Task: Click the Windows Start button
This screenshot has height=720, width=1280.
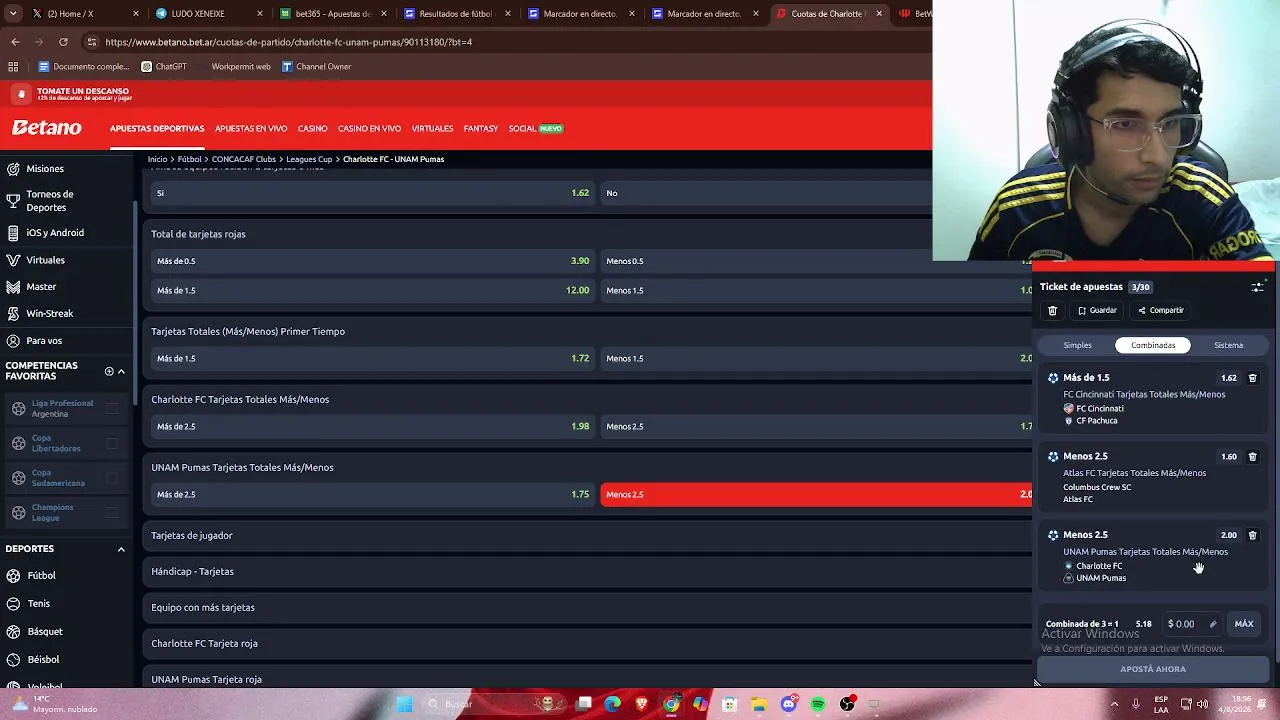Action: coord(404,704)
